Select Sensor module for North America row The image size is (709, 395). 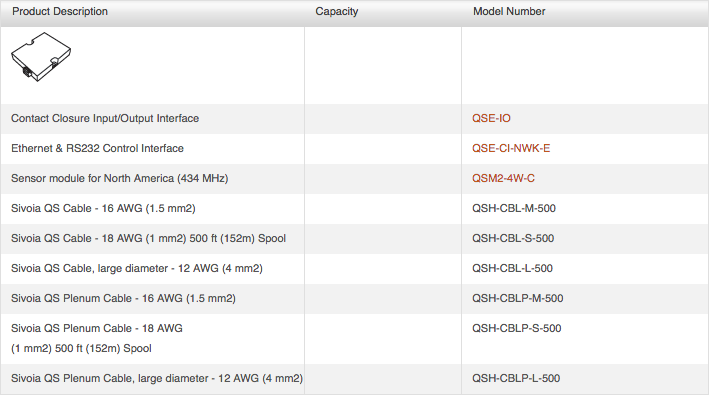[354, 178]
